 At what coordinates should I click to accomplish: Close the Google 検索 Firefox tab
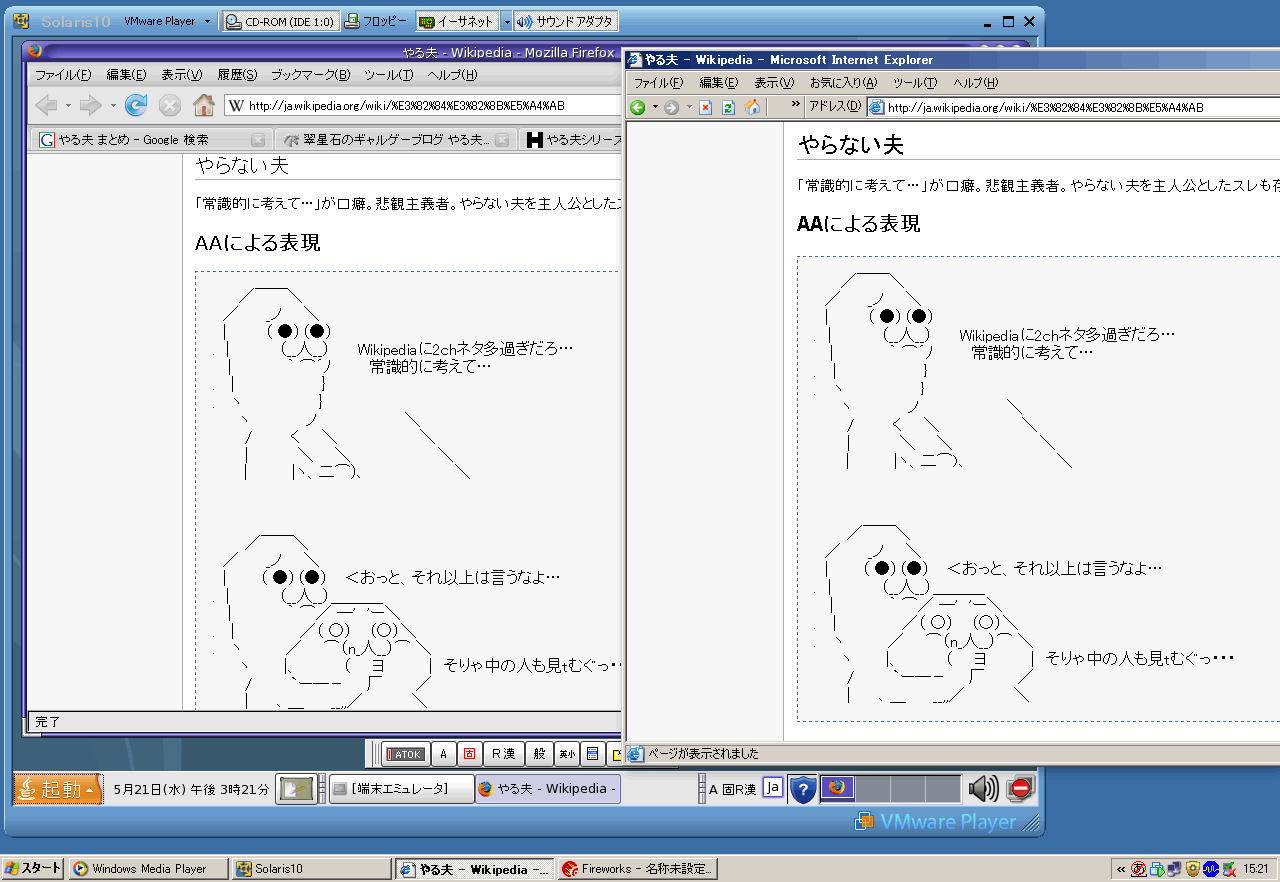coord(258,140)
